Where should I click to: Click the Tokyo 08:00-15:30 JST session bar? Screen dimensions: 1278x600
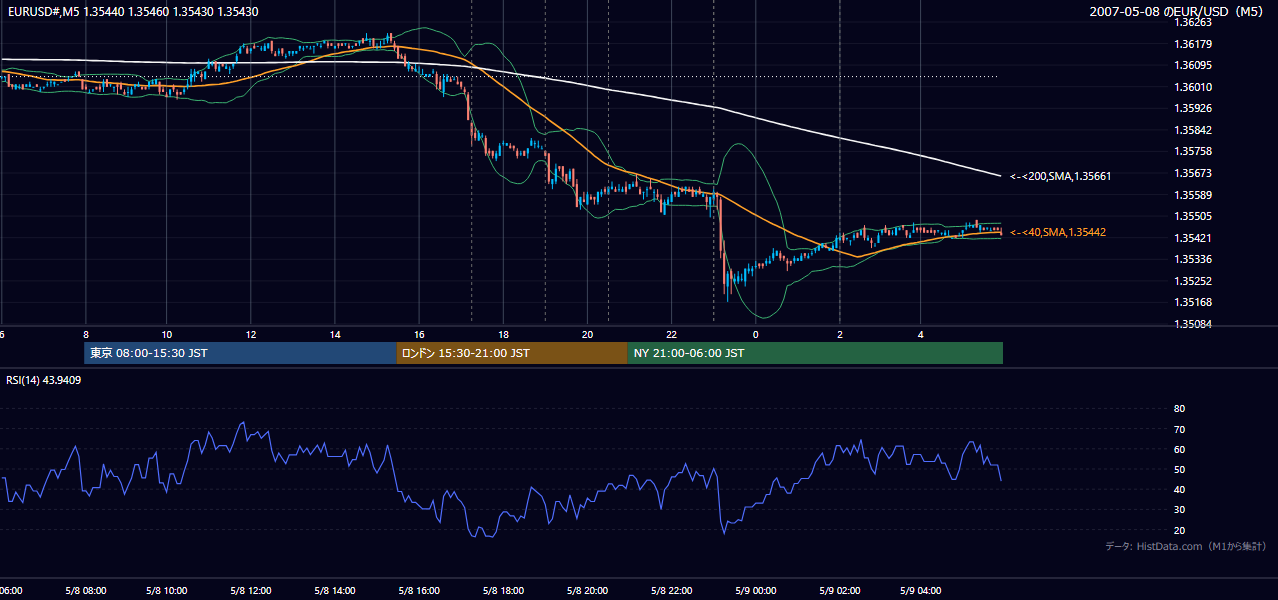(x=240, y=353)
